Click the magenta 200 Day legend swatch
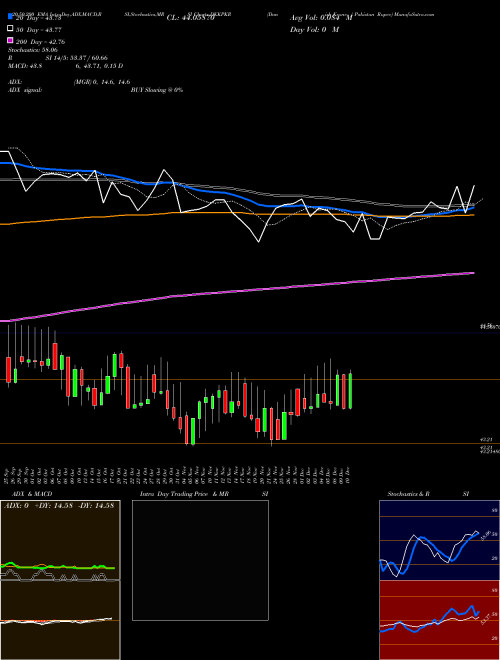This screenshot has width=500, height=660. click(x=10, y=40)
